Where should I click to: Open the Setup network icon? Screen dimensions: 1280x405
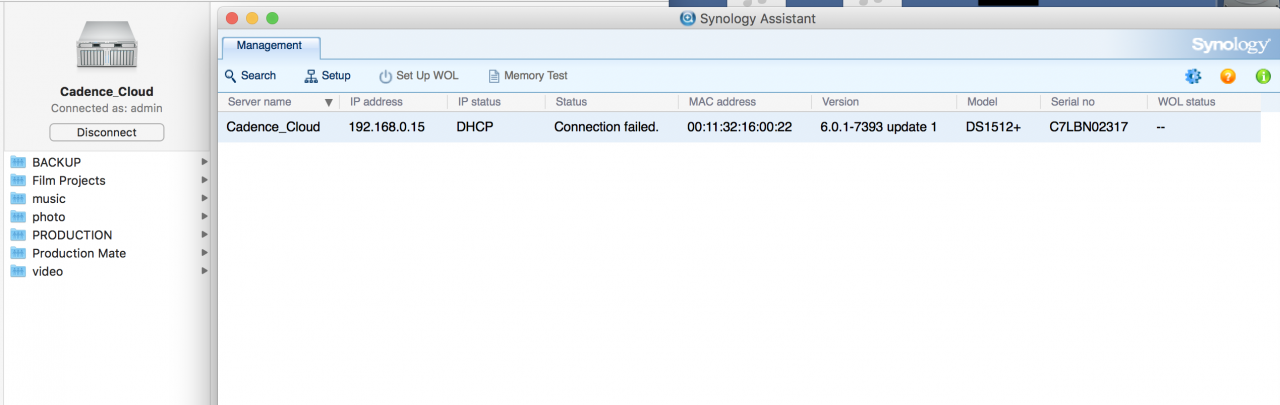pos(311,76)
